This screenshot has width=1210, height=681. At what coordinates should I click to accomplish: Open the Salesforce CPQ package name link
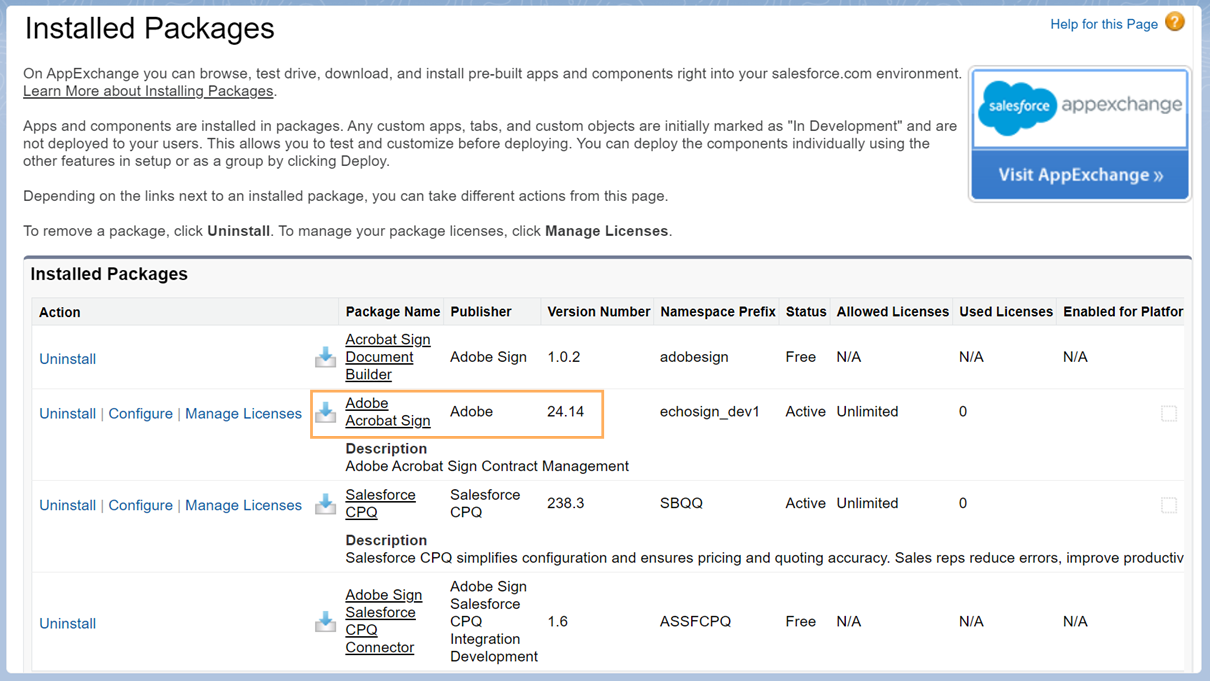[x=380, y=503]
